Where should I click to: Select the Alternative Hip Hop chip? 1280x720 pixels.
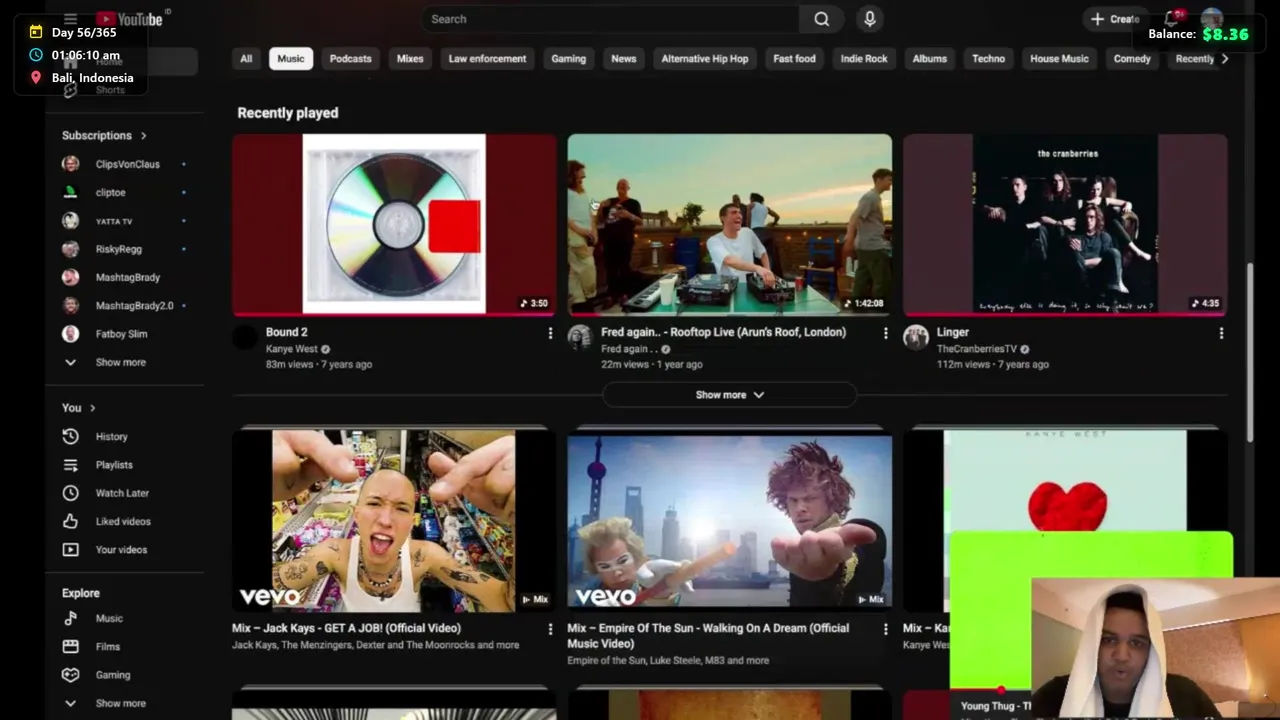tap(705, 59)
